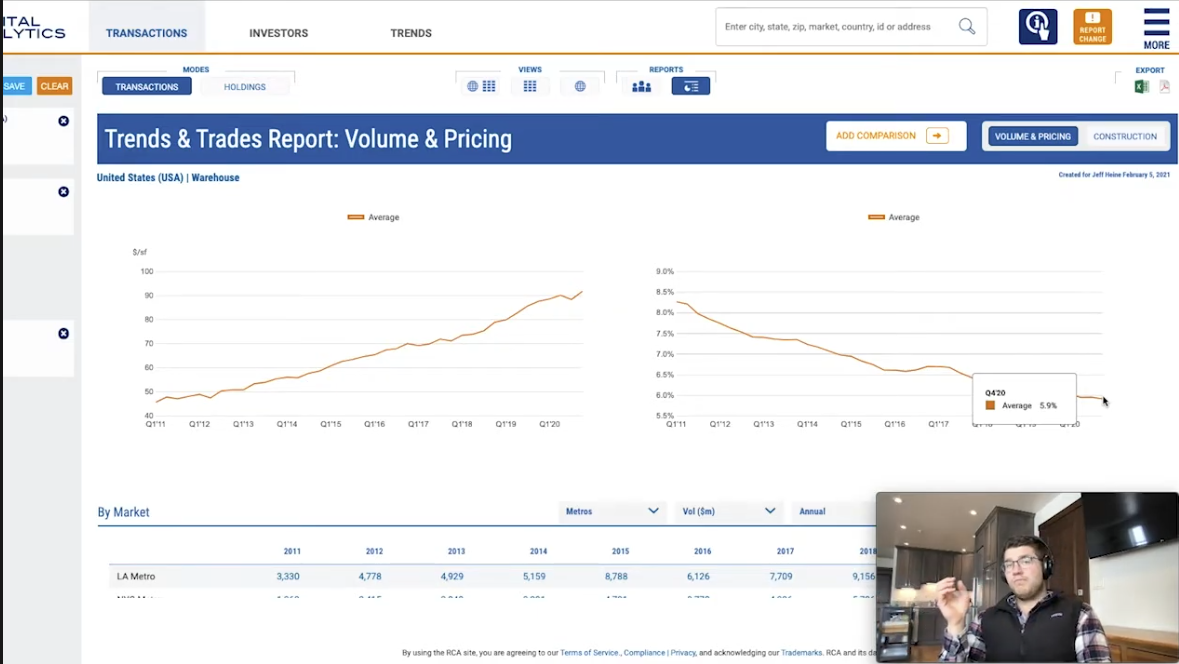Toggle to the Construction view

[x=1125, y=136]
